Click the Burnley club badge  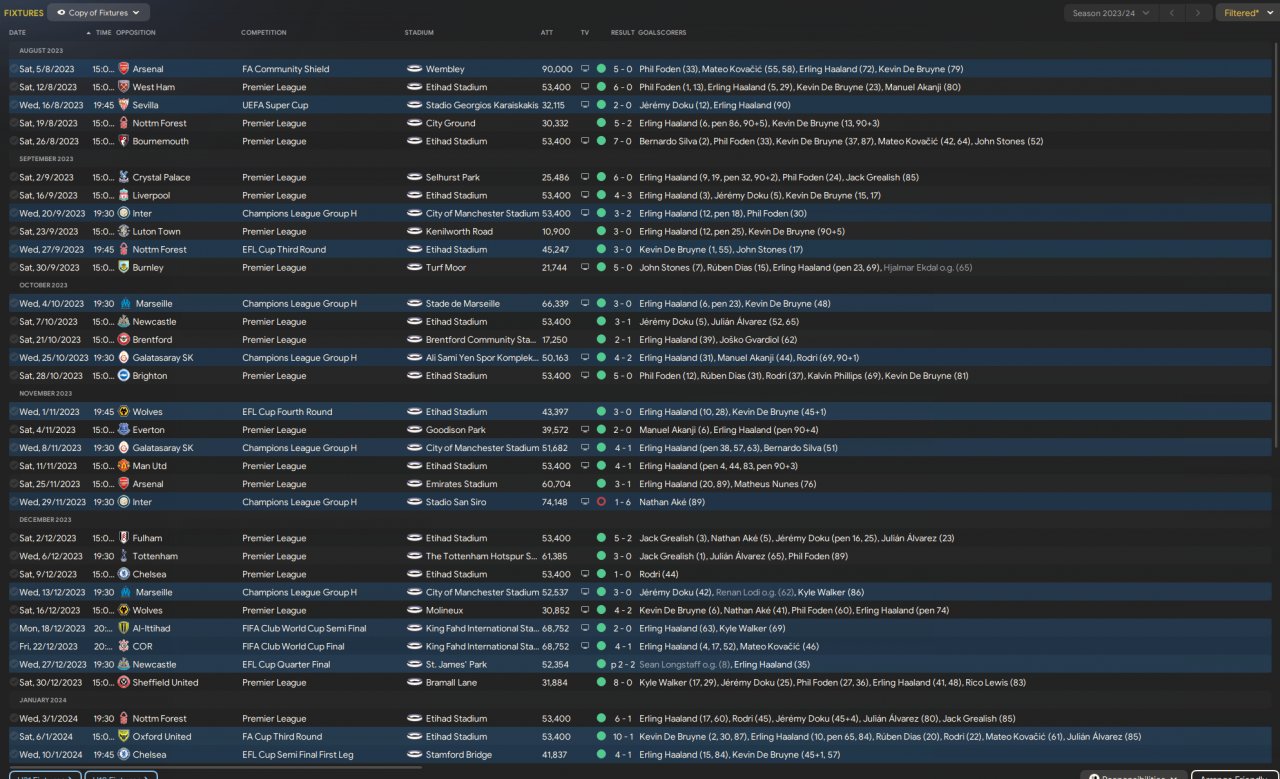(124, 267)
